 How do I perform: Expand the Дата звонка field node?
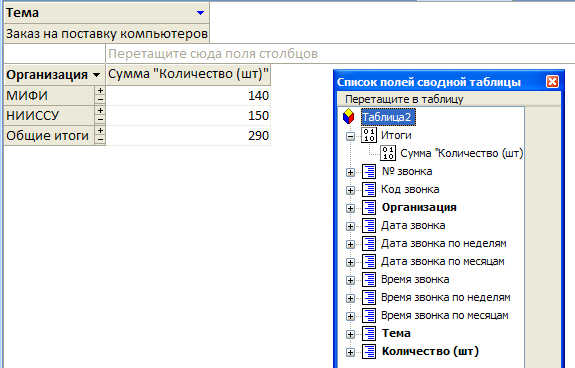[x=350, y=226]
